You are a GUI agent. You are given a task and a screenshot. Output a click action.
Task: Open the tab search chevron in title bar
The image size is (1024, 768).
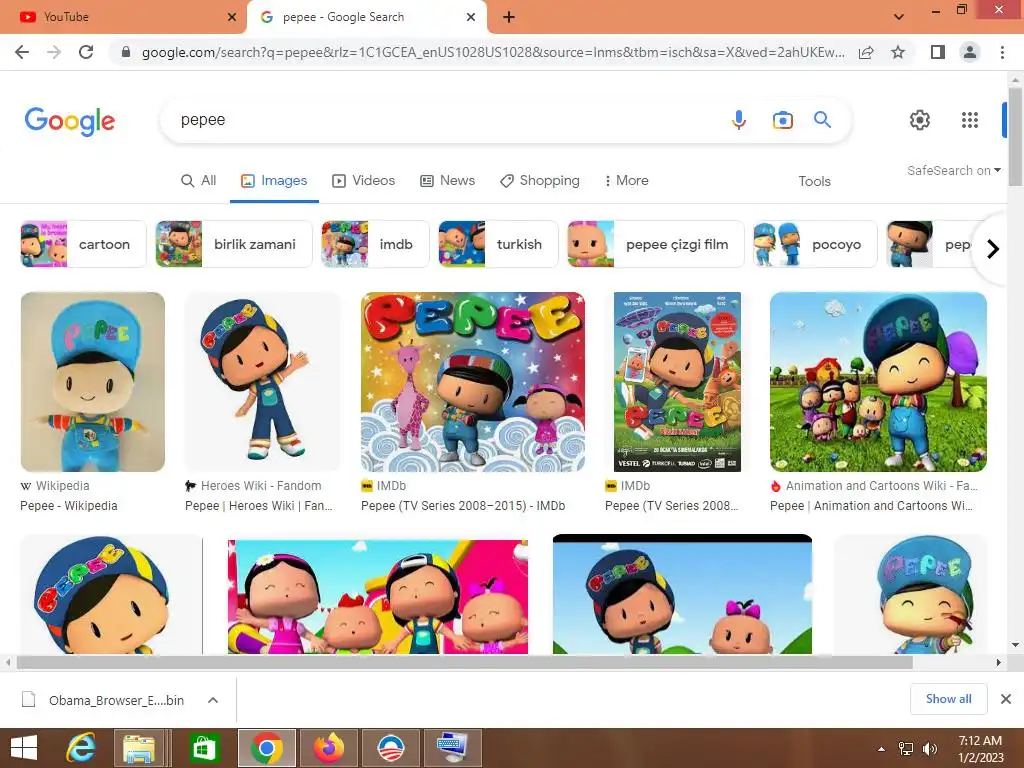coord(899,17)
